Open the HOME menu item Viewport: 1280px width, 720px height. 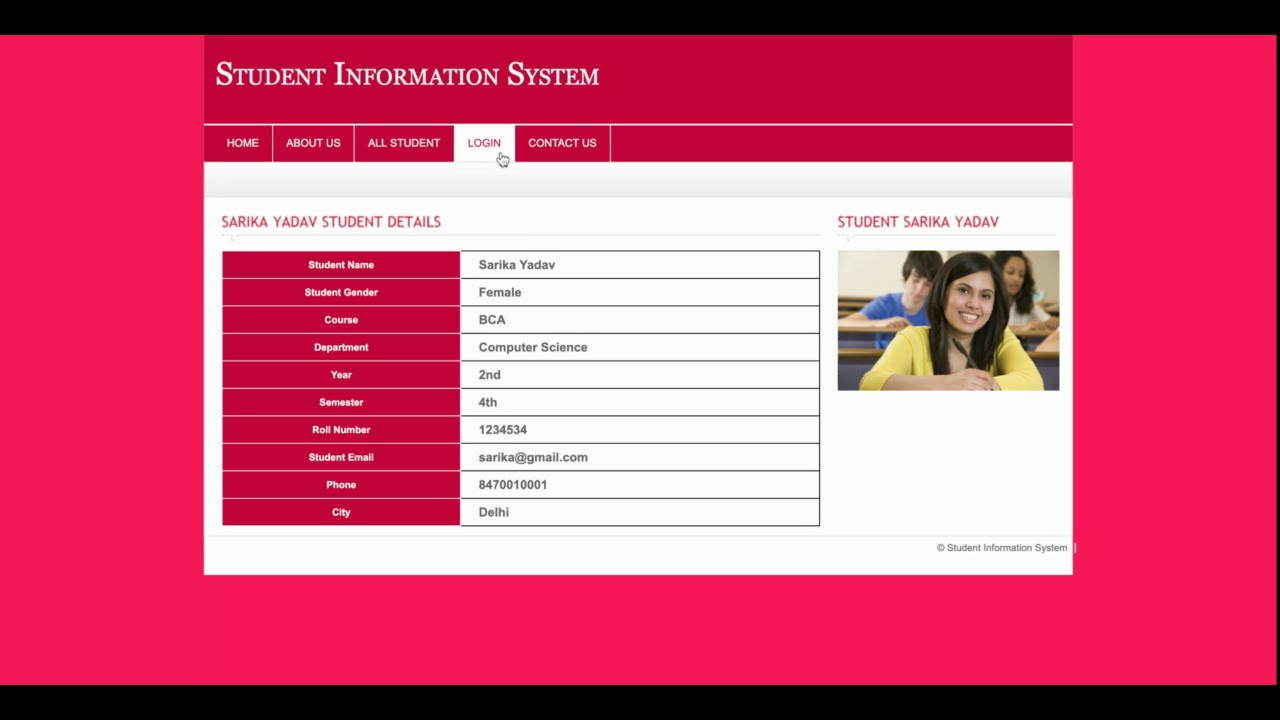coord(242,143)
